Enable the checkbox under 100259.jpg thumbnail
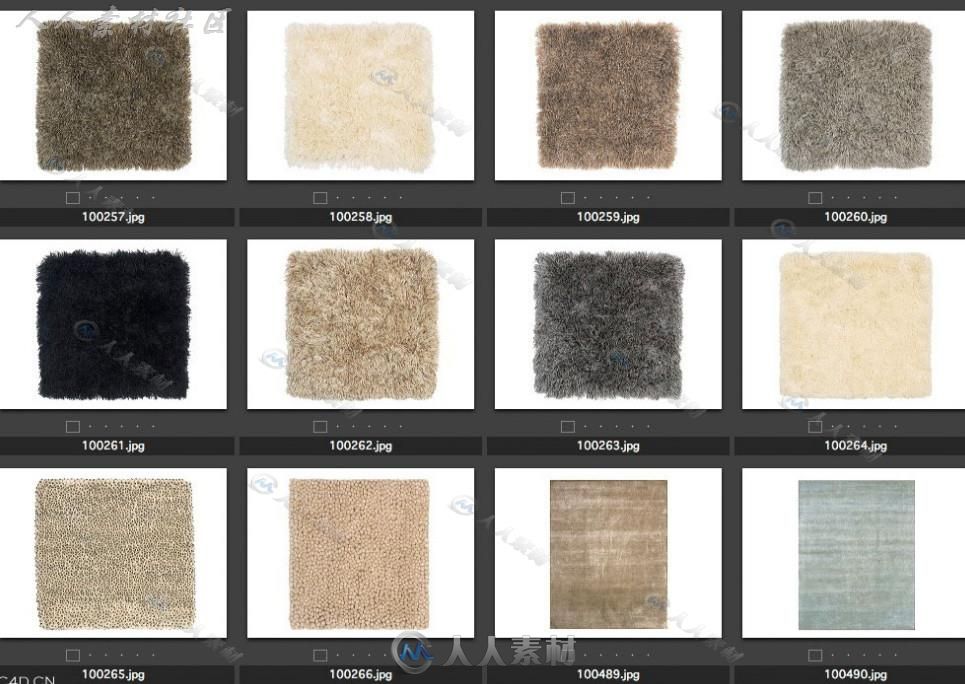 (568, 198)
